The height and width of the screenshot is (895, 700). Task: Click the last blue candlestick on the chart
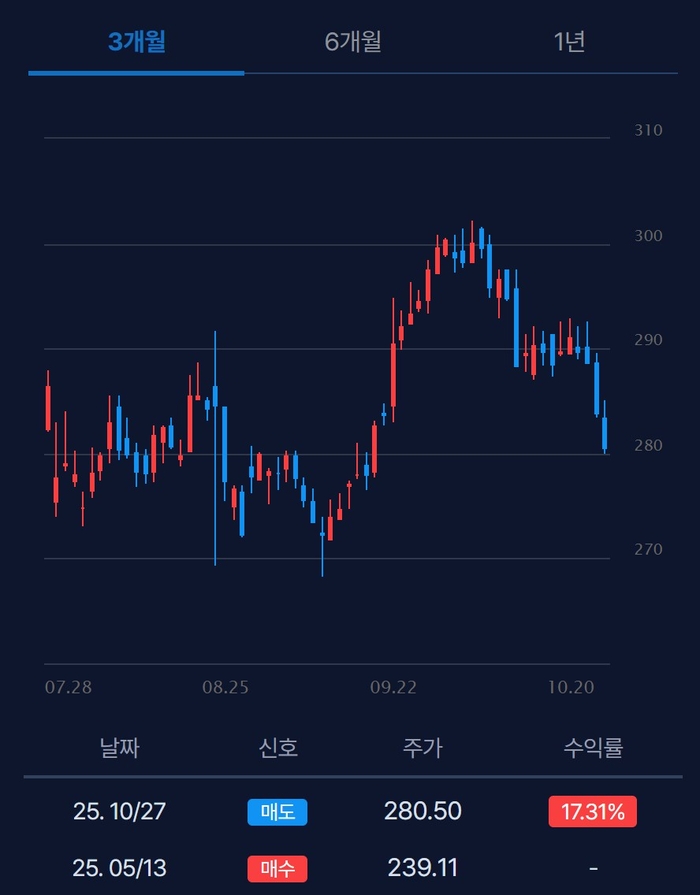[605, 434]
